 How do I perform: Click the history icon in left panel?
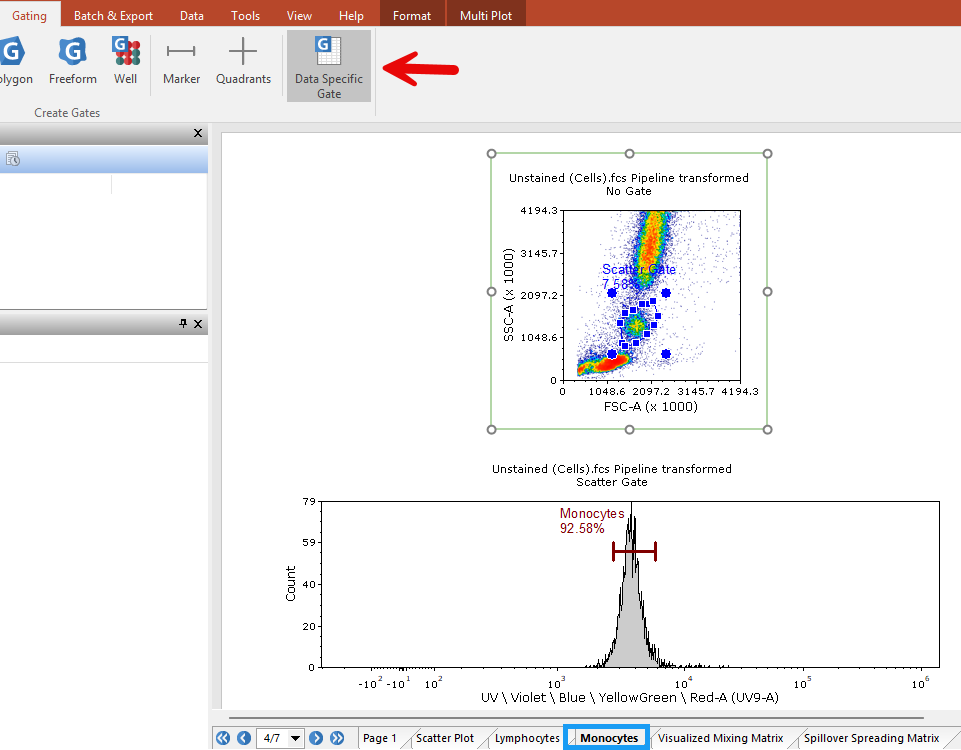click(x=13, y=159)
